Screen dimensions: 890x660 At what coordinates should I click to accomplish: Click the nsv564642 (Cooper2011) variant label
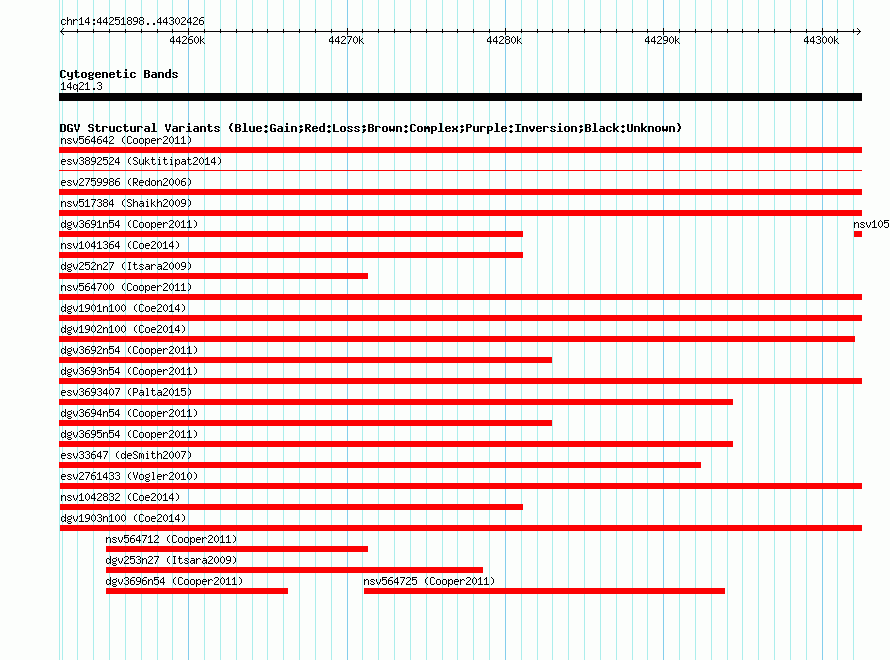tap(126, 140)
